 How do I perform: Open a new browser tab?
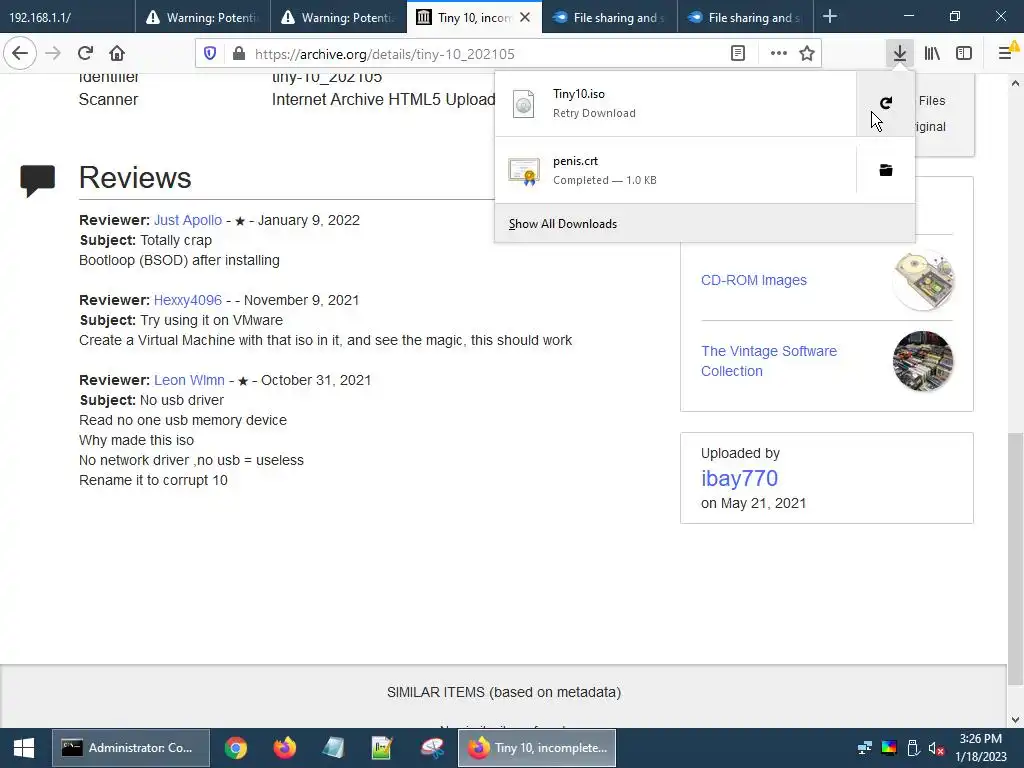point(829,17)
